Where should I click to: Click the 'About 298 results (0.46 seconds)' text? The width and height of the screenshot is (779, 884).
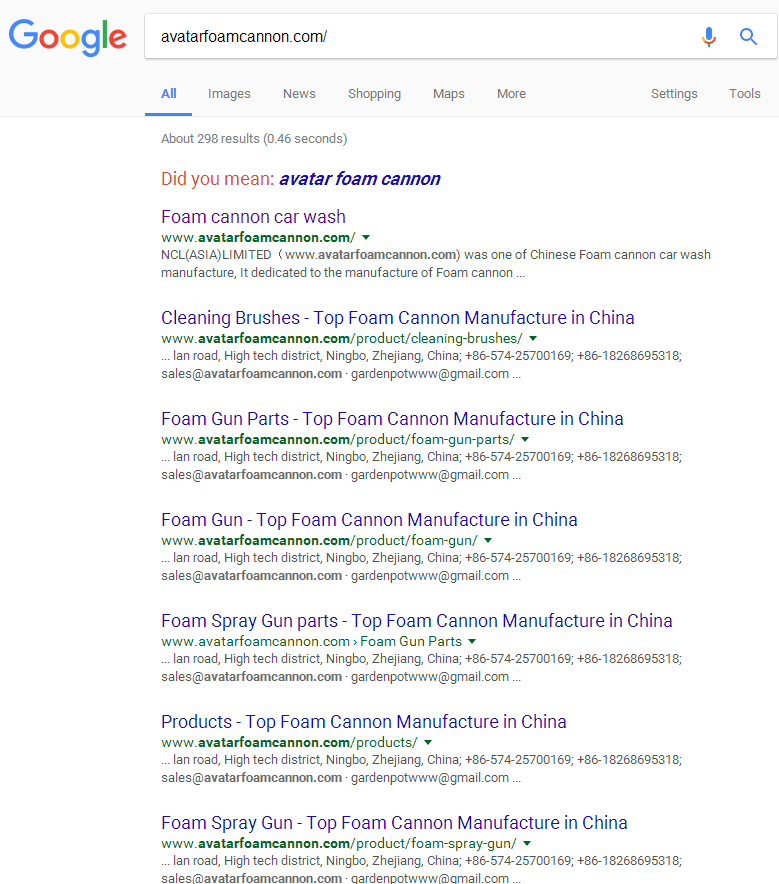coord(254,139)
